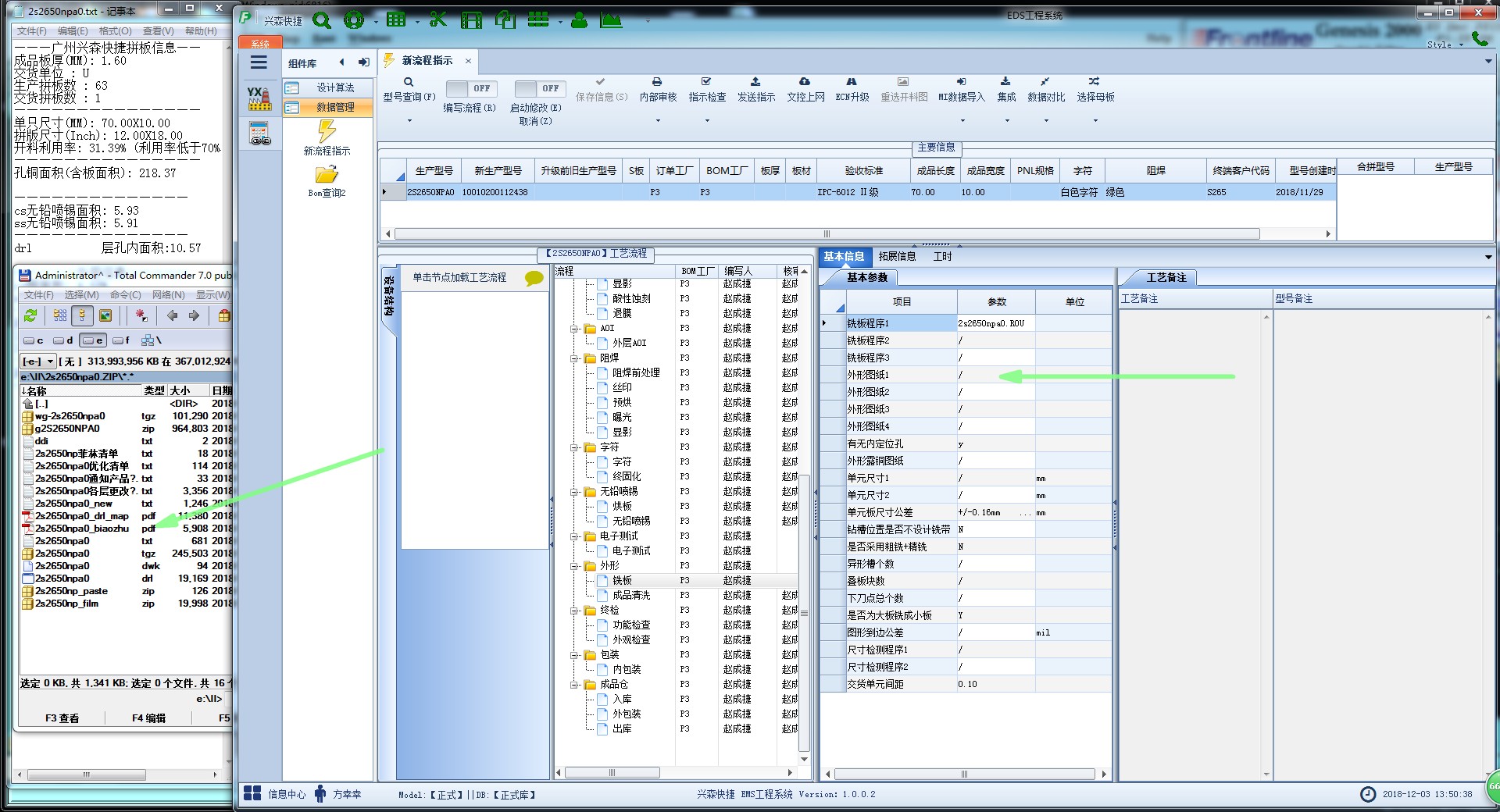1500x812 pixels.
Task: Click Total Commander refresh icon
Action: pos(30,315)
